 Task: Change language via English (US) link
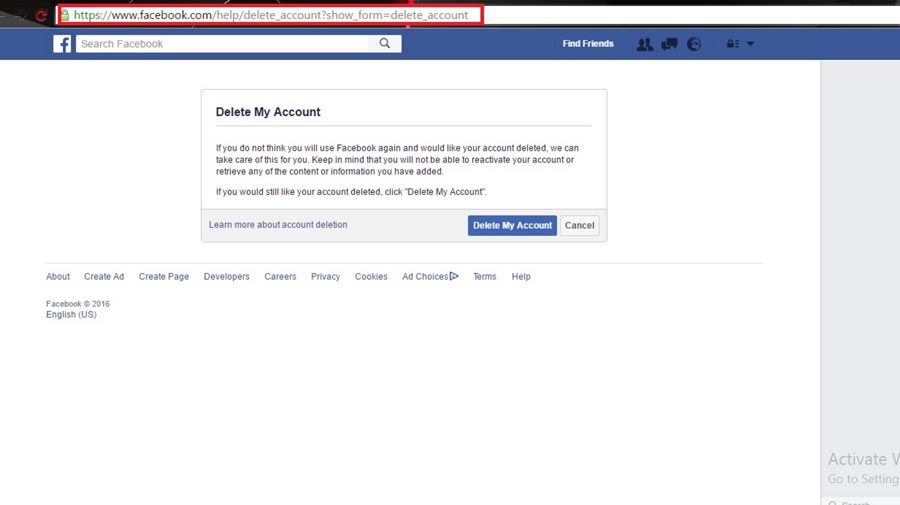71,315
